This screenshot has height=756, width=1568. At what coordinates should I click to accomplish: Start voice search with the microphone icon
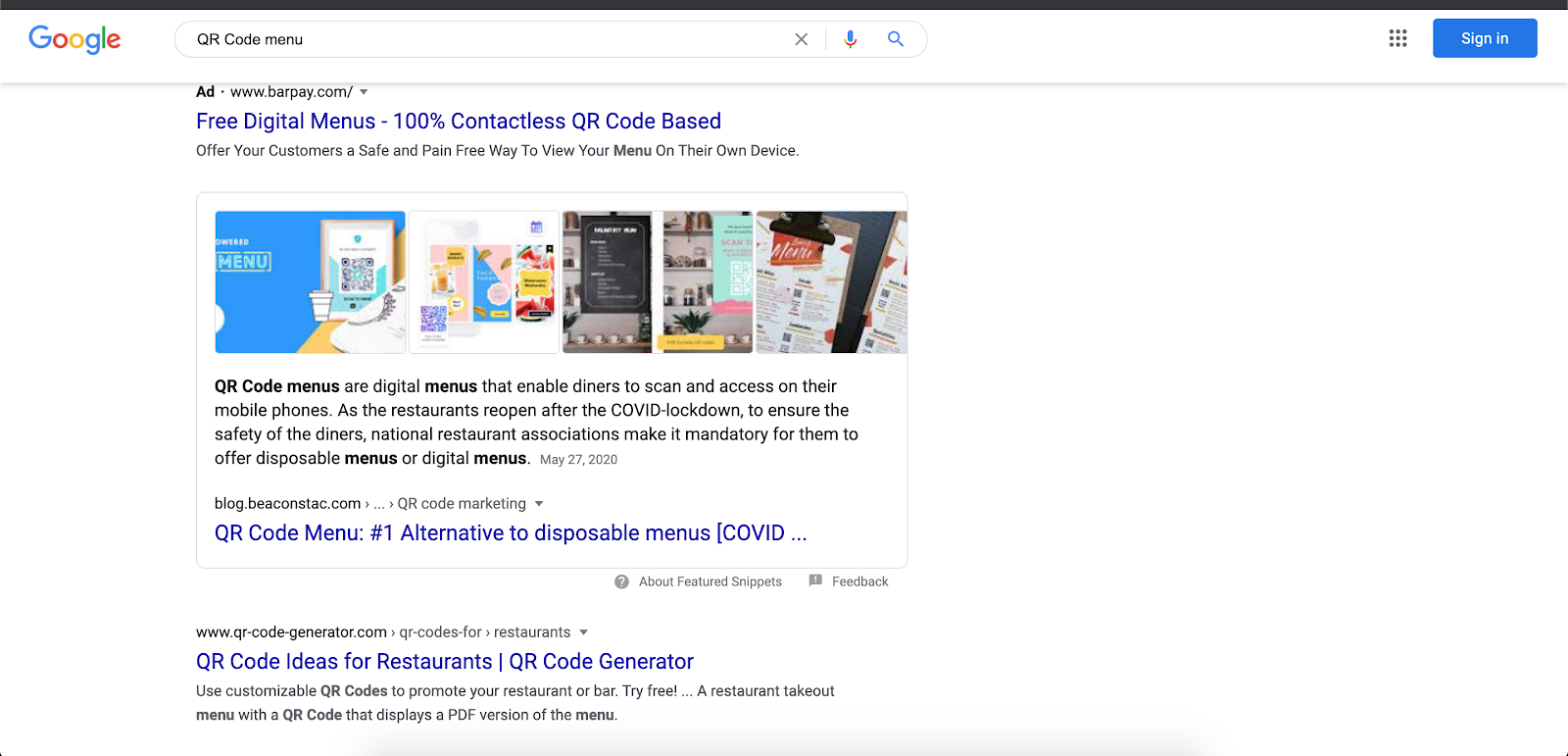click(851, 39)
